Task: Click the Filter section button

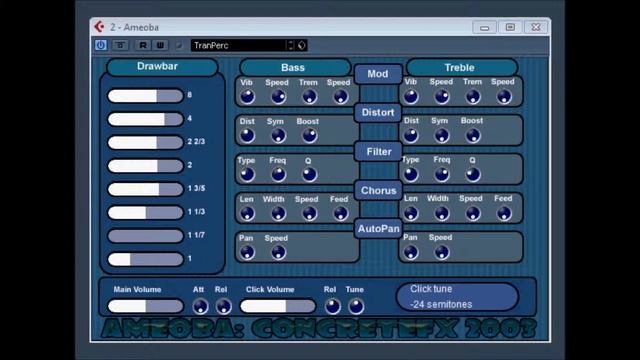Action: [378, 151]
